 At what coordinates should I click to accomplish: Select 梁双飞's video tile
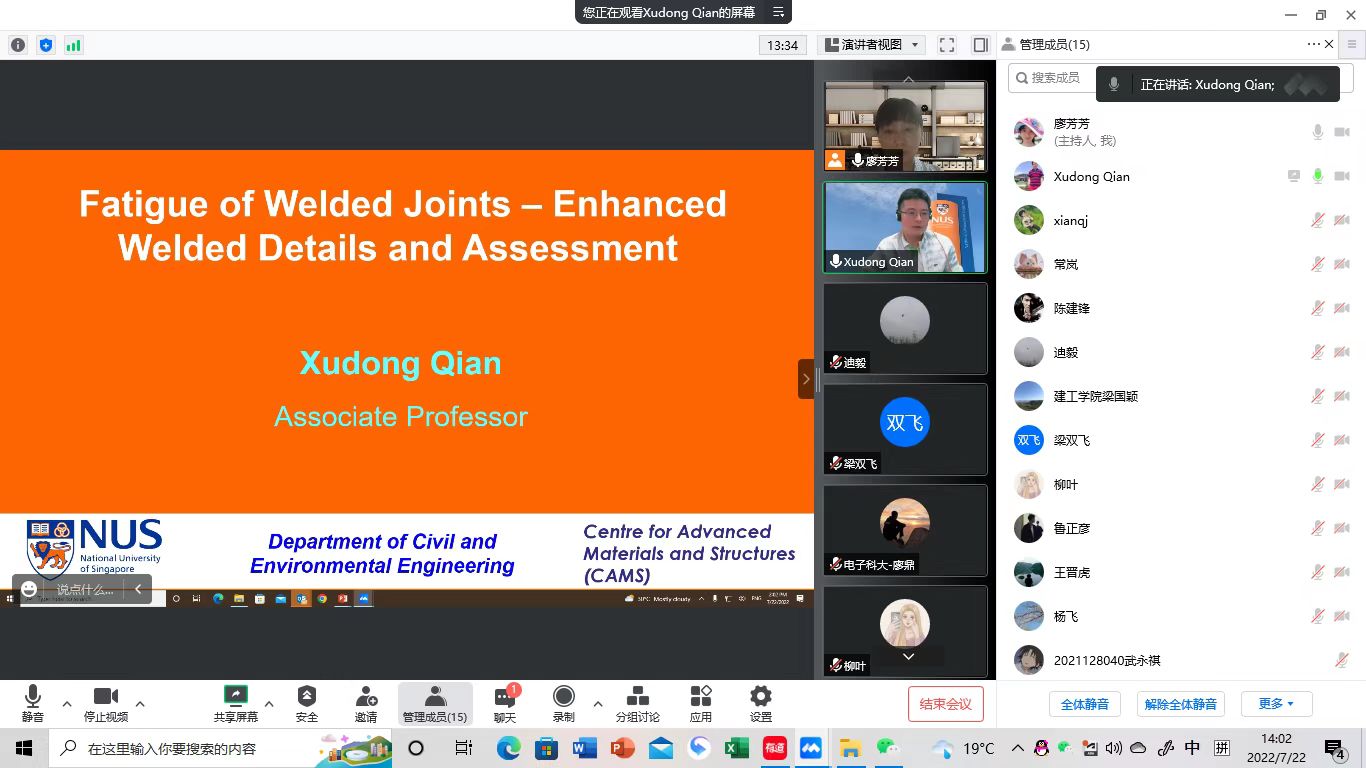coord(905,429)
